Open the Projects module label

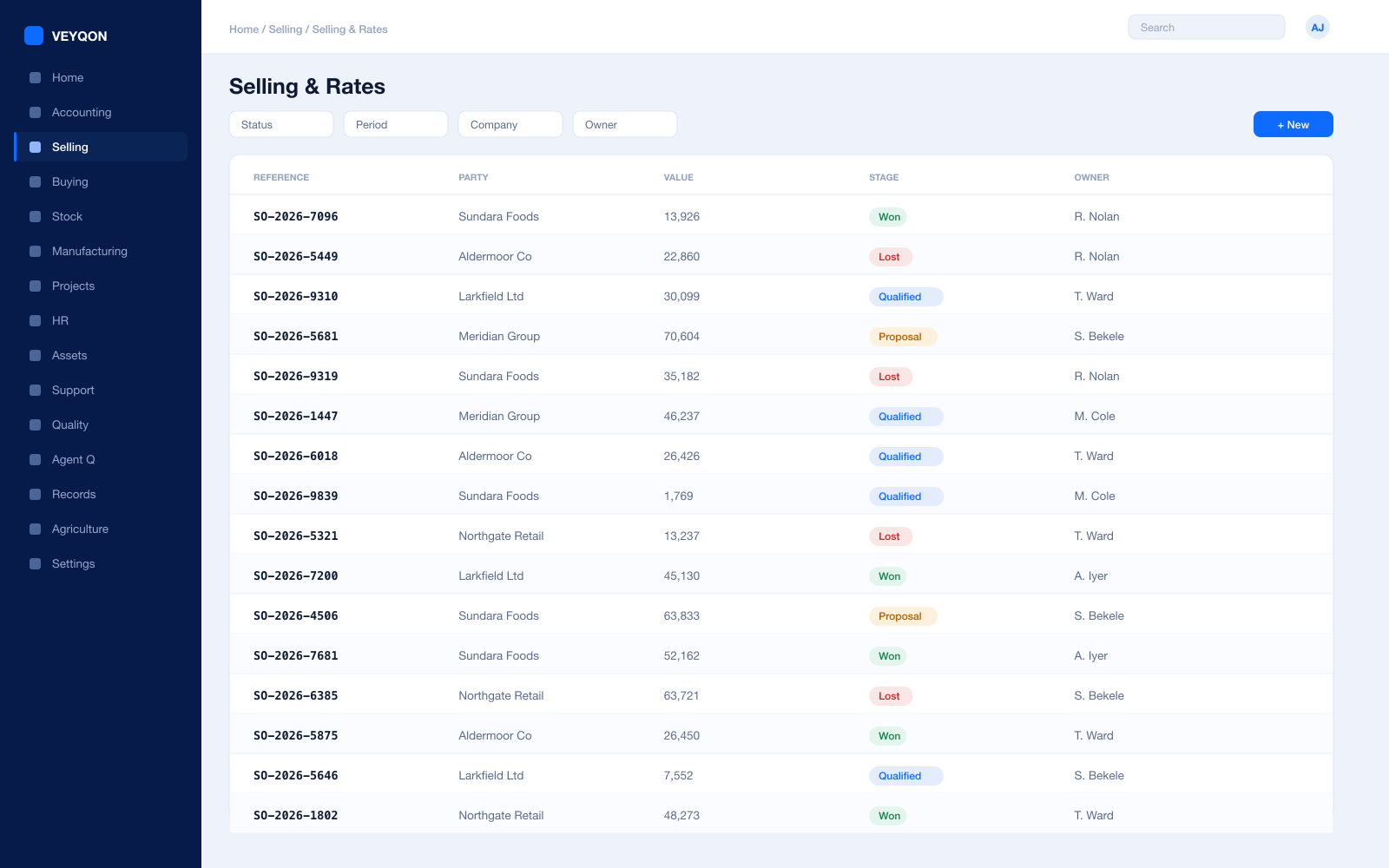pyautogui.click(x=73, y=286)
